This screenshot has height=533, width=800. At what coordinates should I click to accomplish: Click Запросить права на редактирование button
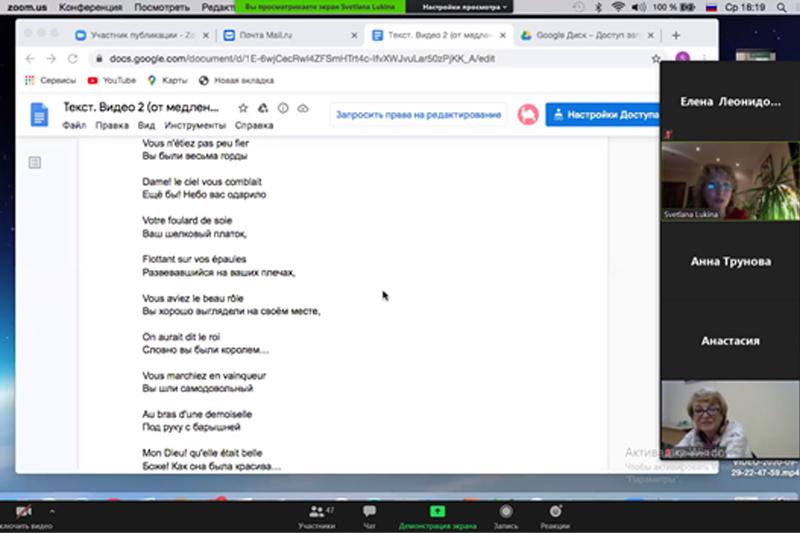tap(418, 115)
